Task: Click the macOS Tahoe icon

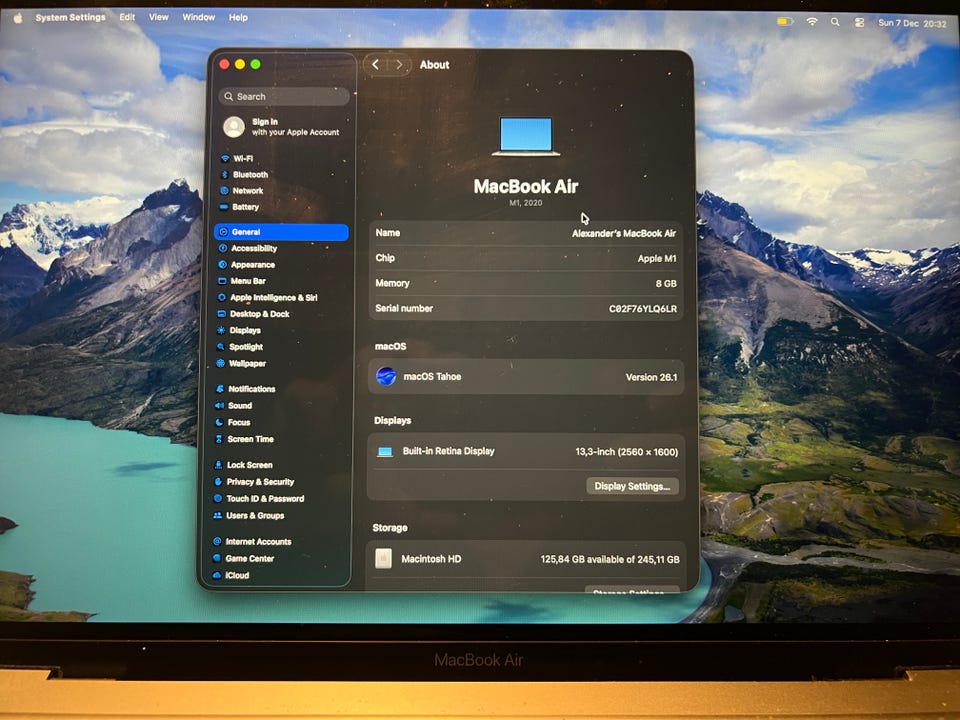Action: [x=386, y=376]
